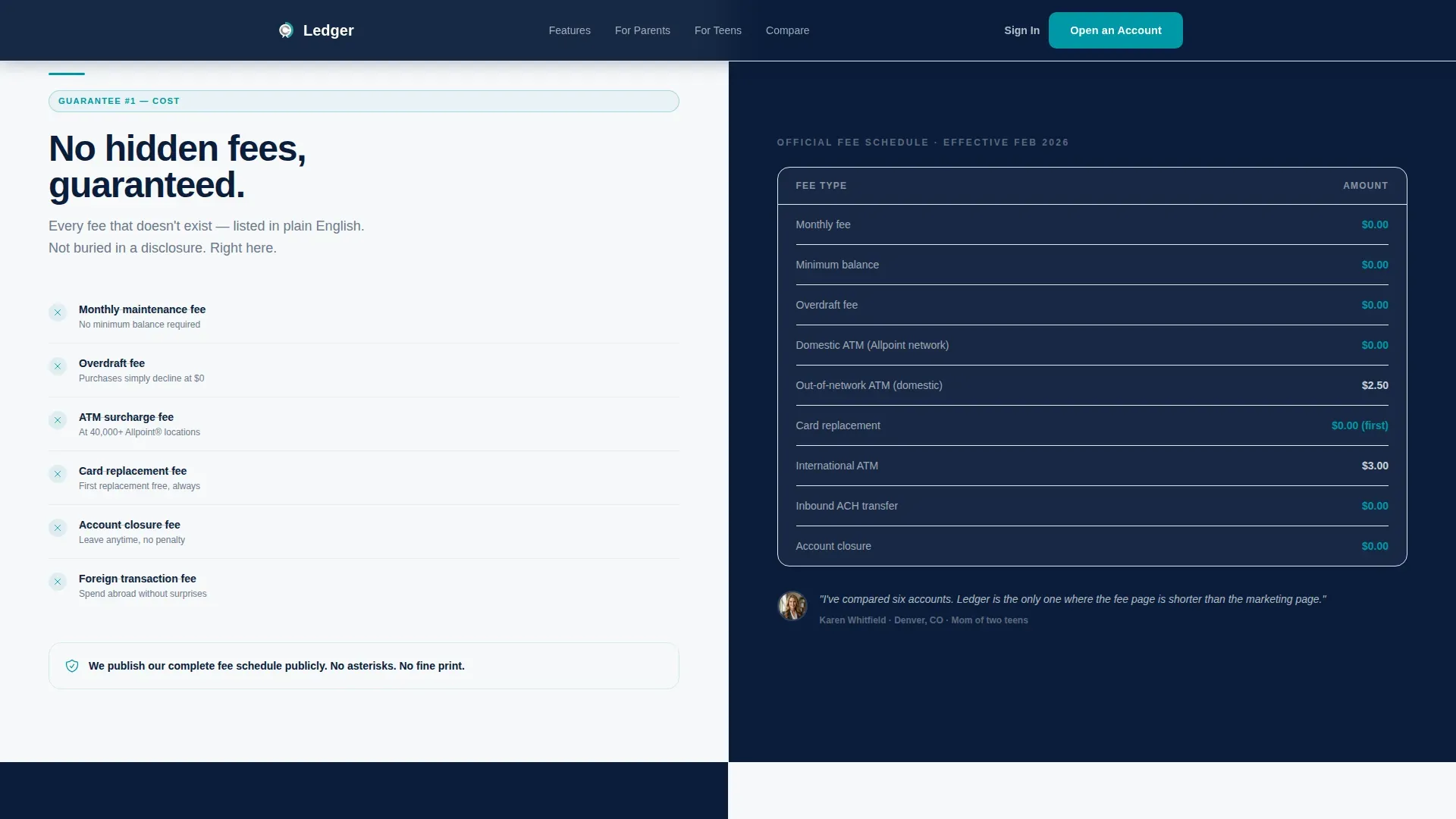Click the publish fee schedule notice text

pyautogui.click(x=276, y=666)
